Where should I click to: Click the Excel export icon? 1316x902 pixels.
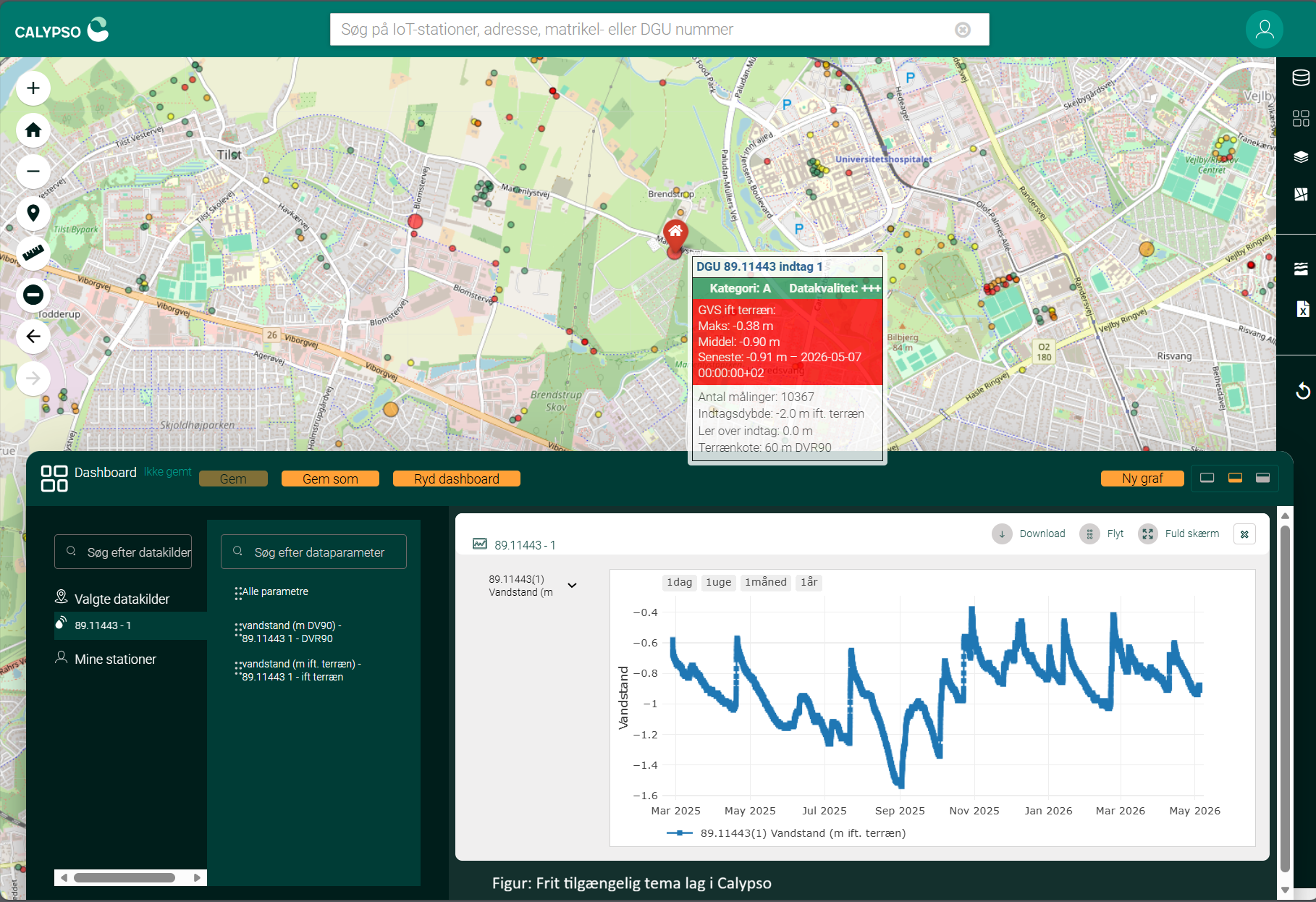pos(1302,309)
